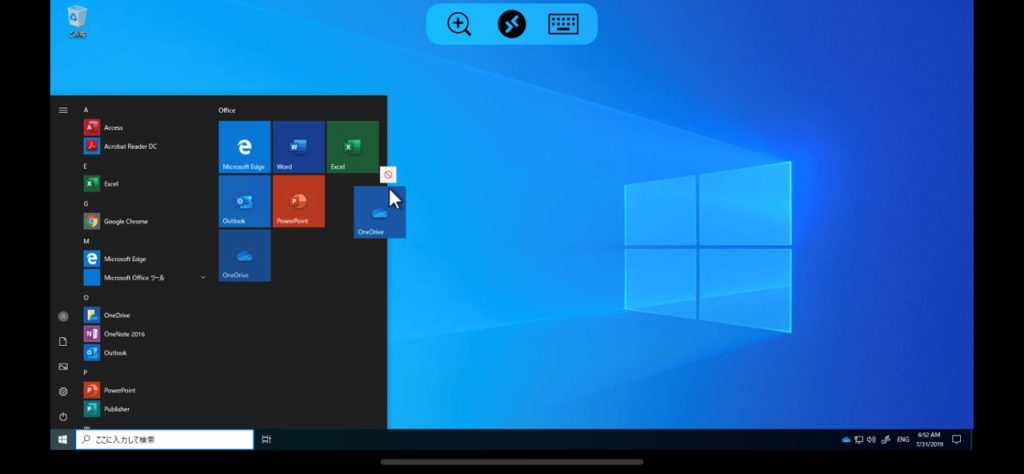Viewport: 1024px width, 474px height.
Task: Click the Windows Start button on taskbar
Action: click(x=63, y=440)
